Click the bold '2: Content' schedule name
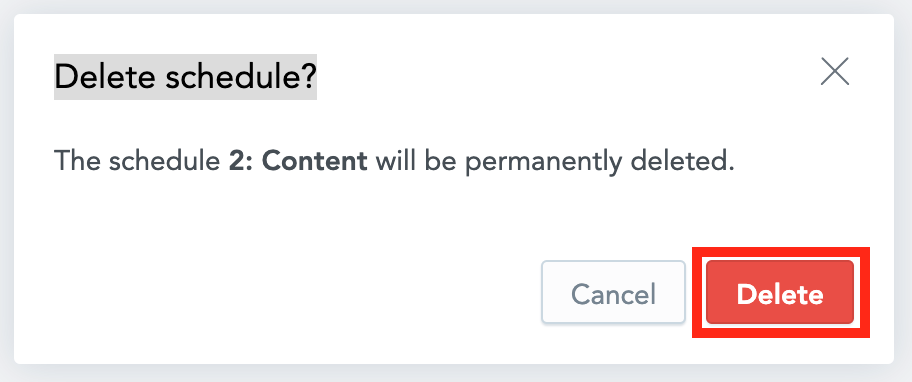 [x=297, y=161]
